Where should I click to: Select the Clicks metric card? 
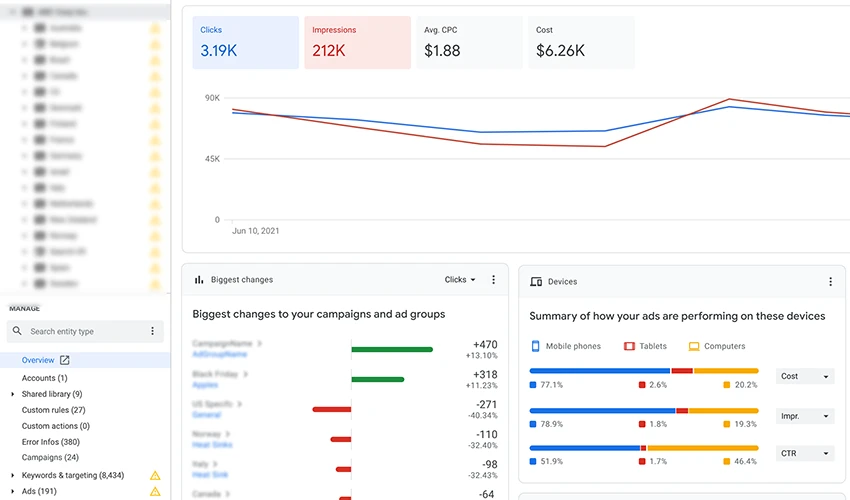coord(246,42)
